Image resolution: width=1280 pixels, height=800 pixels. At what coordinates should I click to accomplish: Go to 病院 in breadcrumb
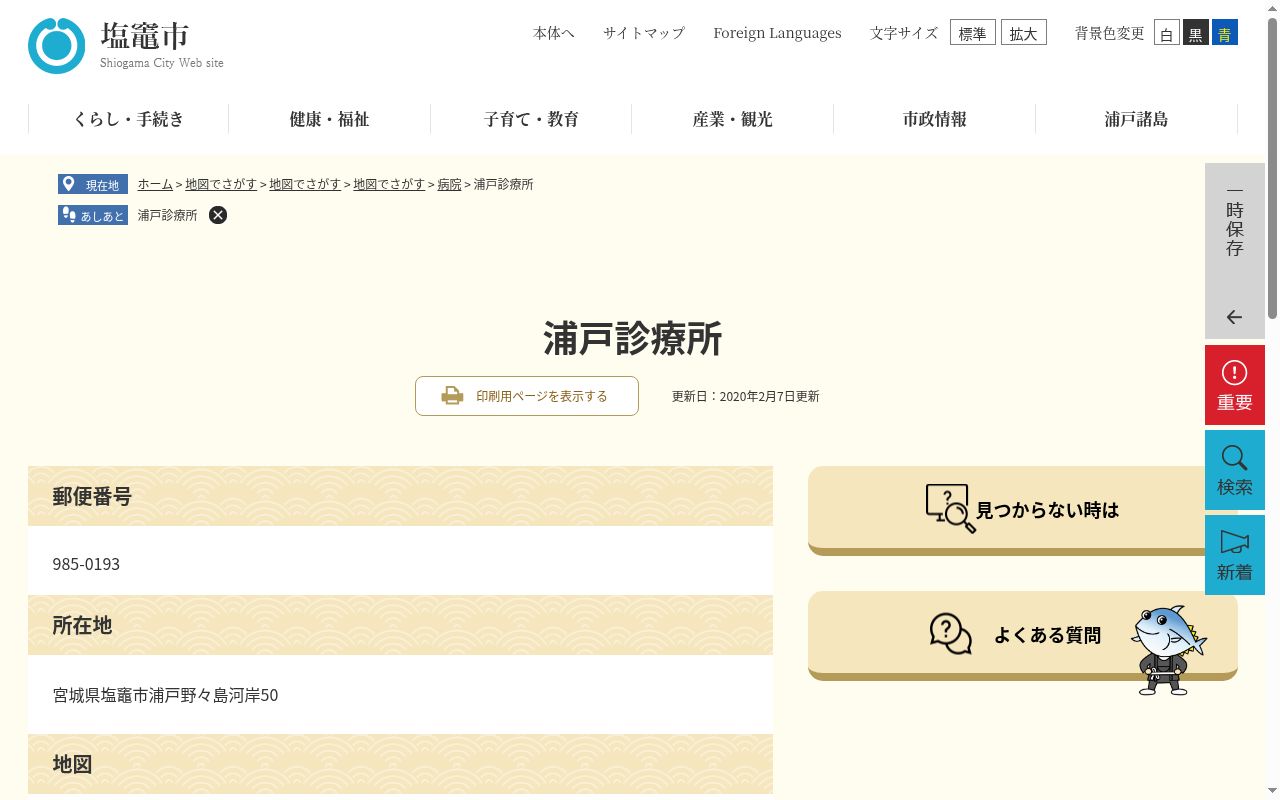point(449,184)
